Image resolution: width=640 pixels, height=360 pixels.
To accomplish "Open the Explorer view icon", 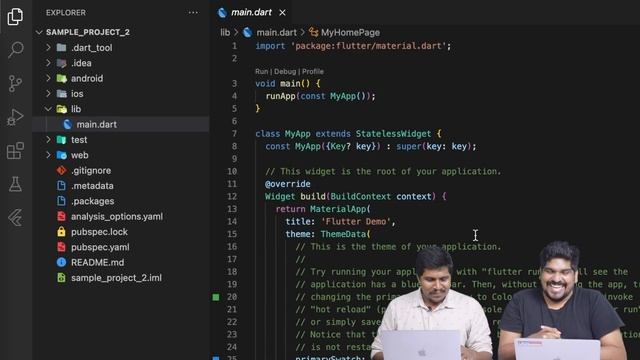I will coord(15,16).
